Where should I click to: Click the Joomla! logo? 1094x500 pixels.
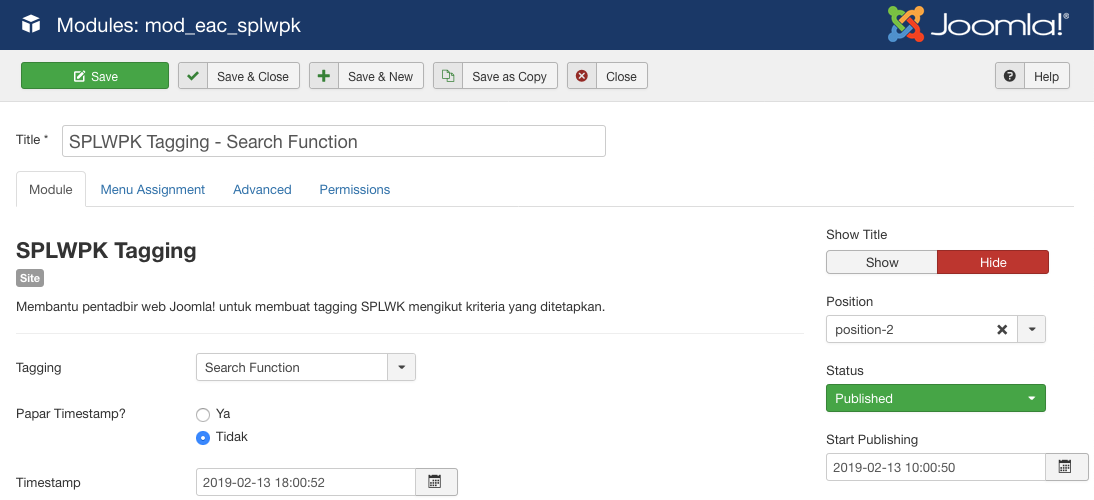978,25
